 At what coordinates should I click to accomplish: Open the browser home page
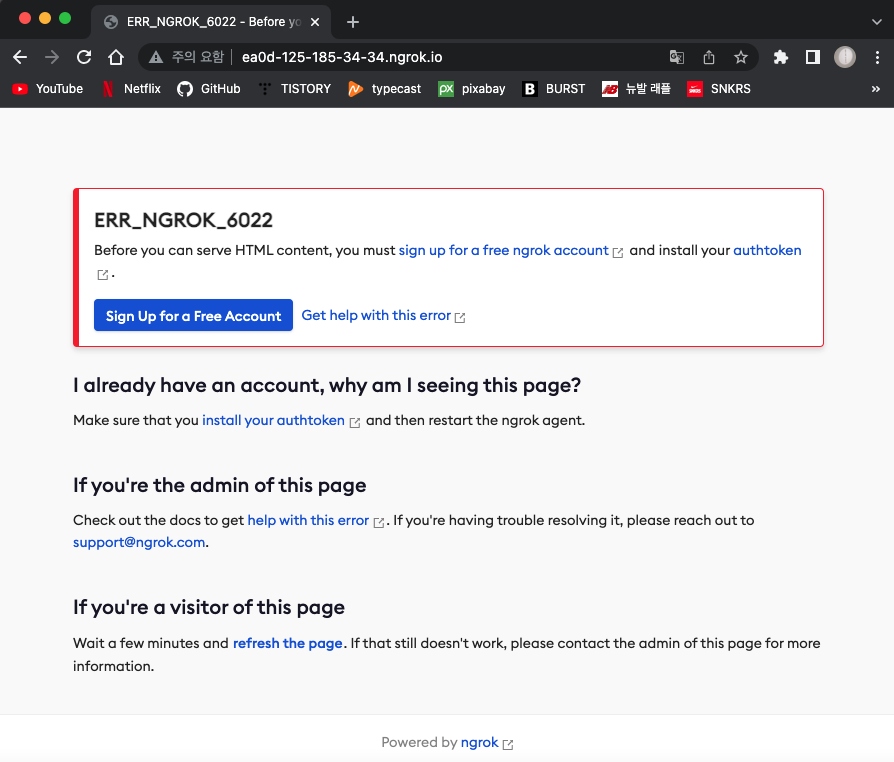(116, 57)
